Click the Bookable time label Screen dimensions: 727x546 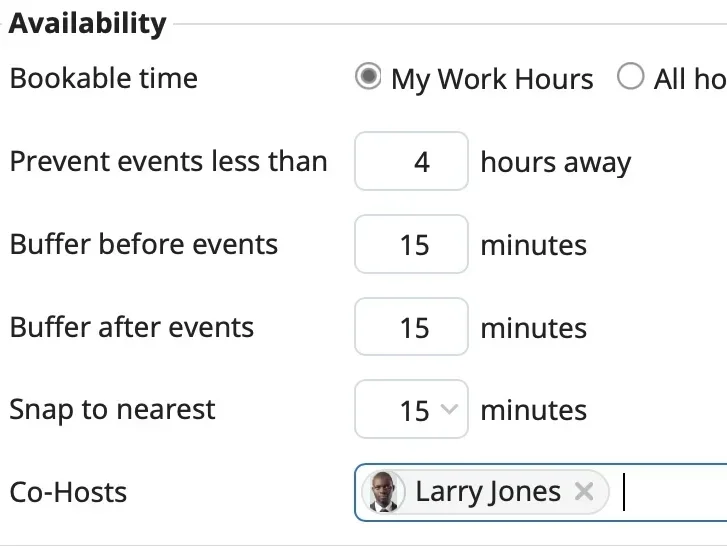104,78
